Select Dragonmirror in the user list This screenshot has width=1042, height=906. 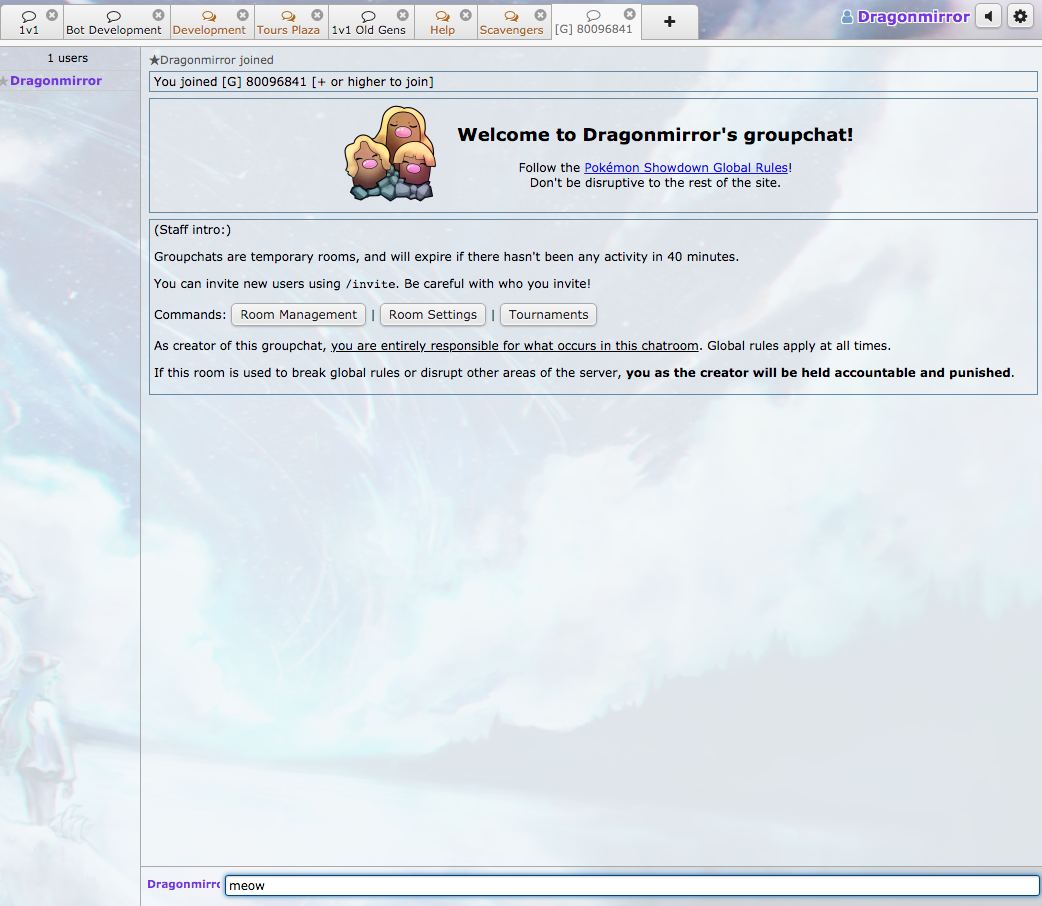56,80
